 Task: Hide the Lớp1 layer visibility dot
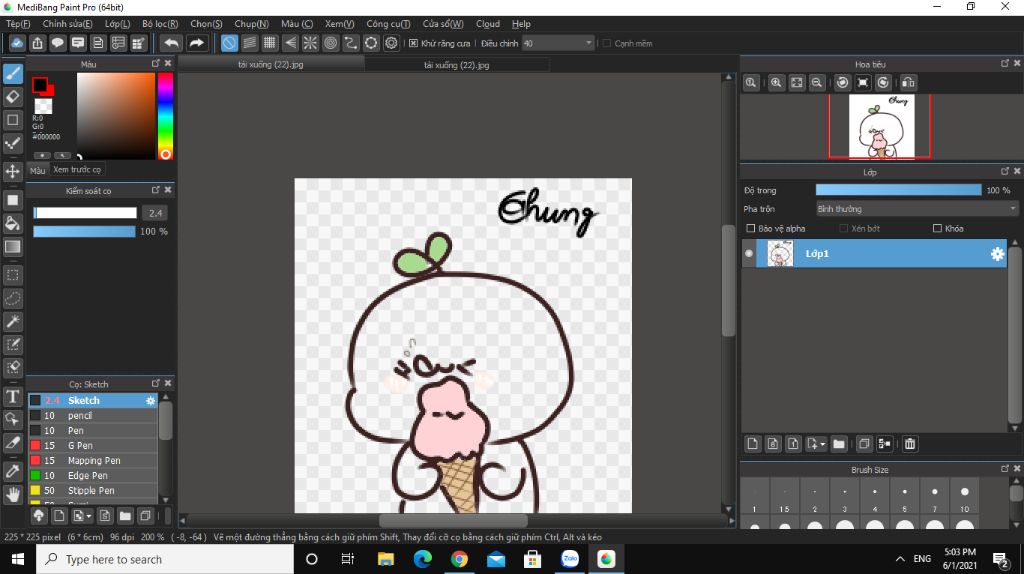point(749,253)
